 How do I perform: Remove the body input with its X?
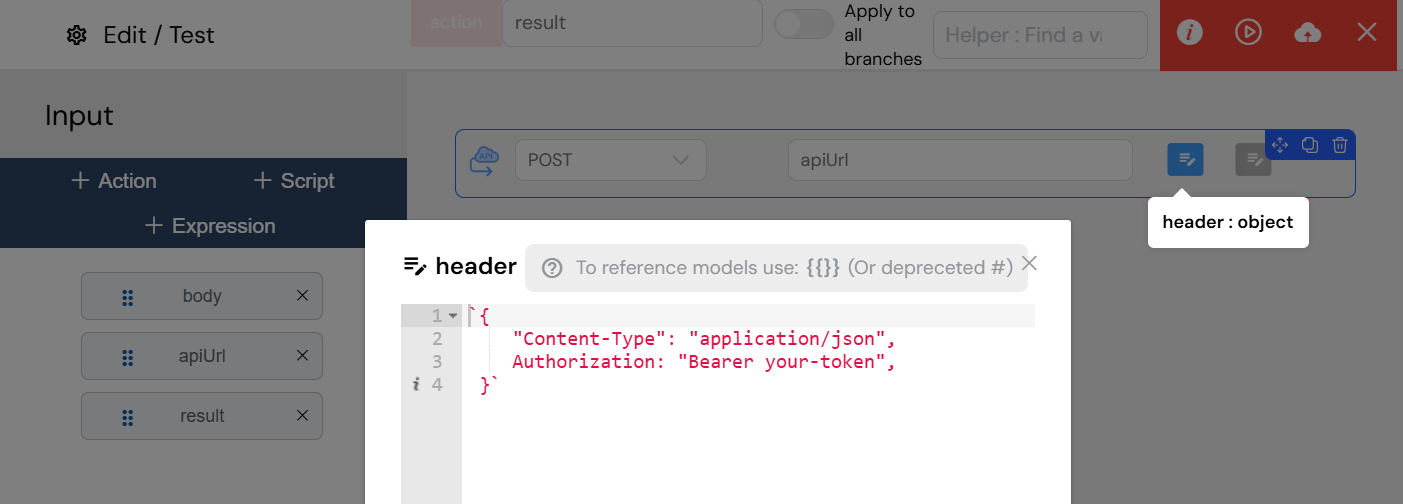click(x=302, y=296)
